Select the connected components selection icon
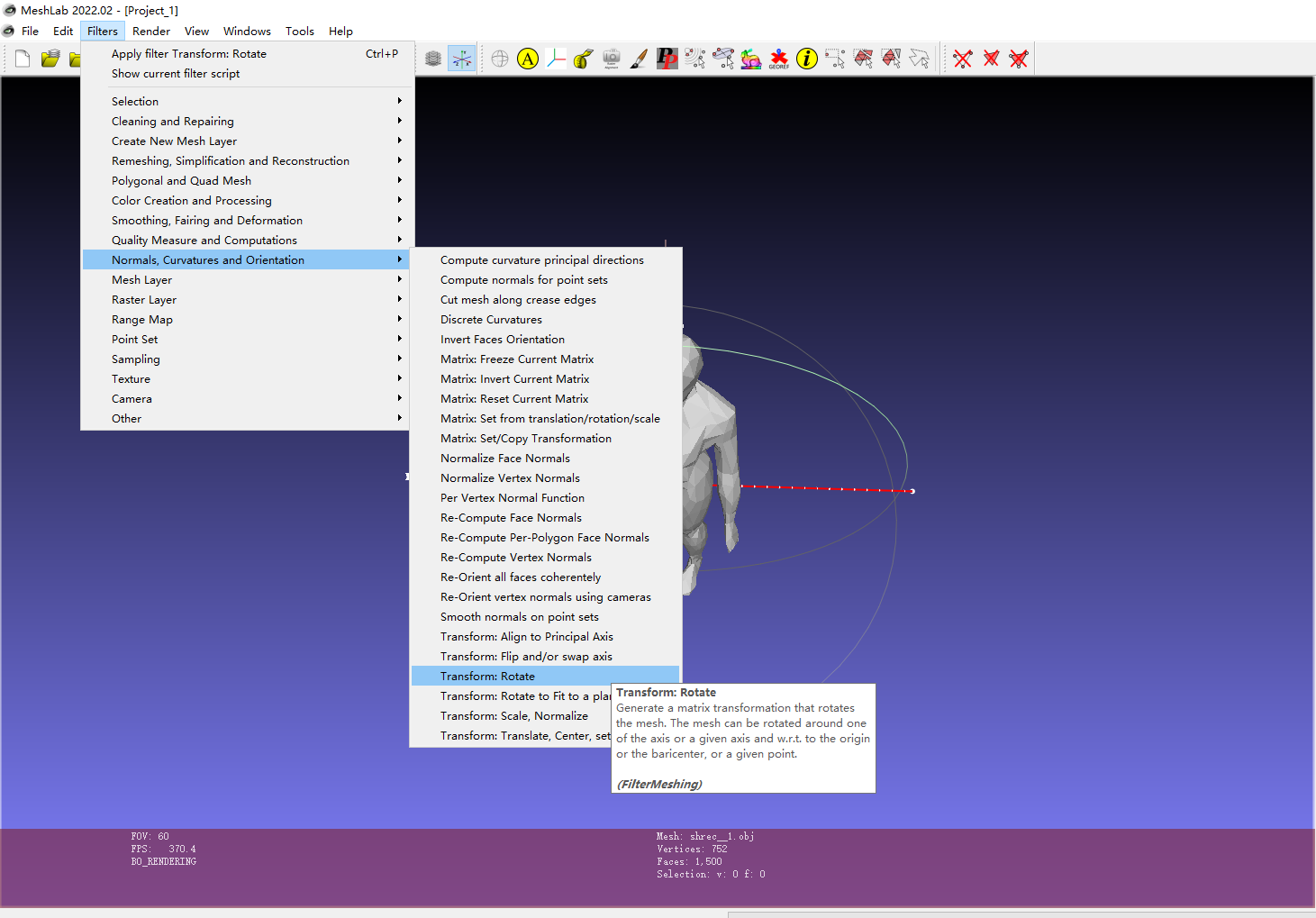Image resolution: width=1316 pixels, height=918 pixels. click(x=891, y=59)
